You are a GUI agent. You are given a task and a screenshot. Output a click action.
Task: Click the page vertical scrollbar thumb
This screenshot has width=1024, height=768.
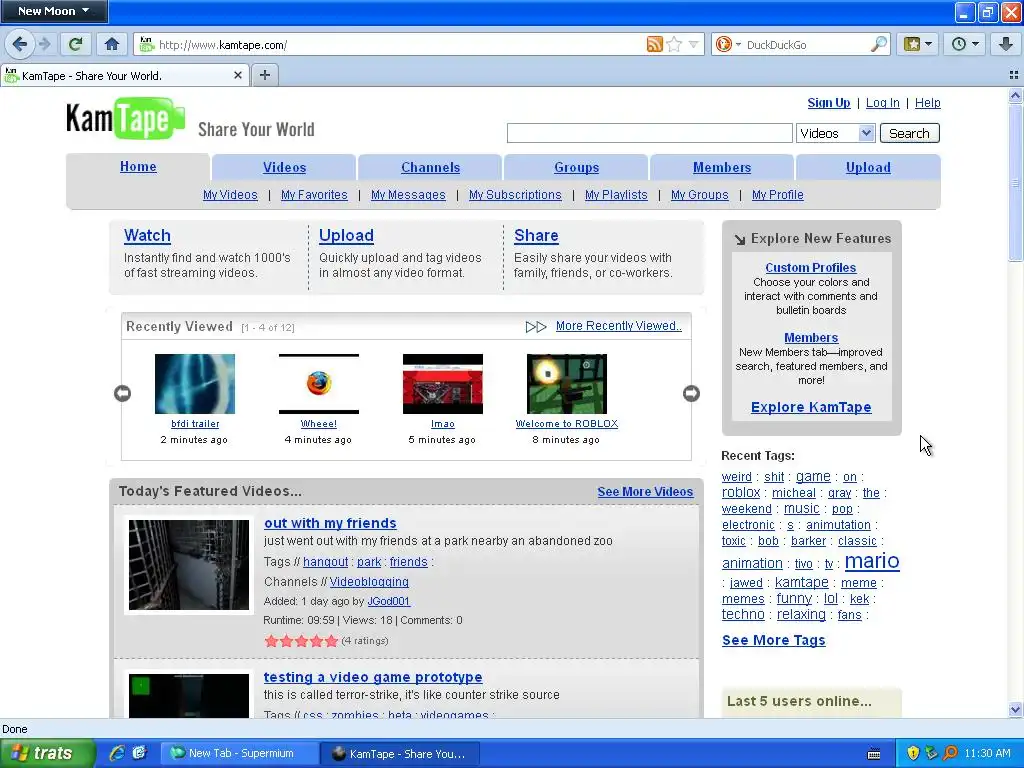click(x=1015, y=183)
